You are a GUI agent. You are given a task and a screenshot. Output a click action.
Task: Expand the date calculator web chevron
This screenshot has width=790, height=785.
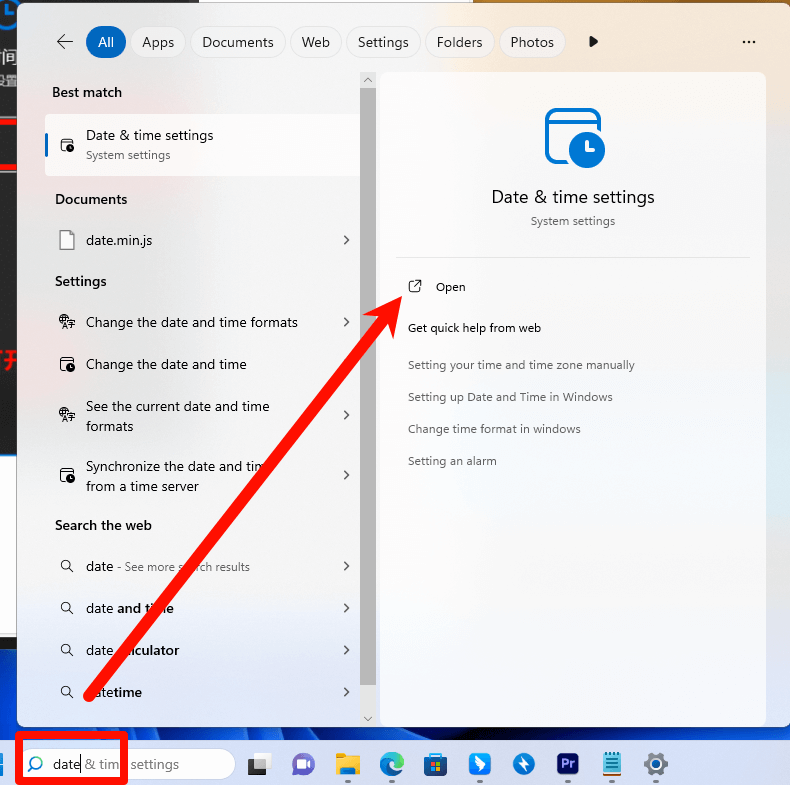pos(346,650)
